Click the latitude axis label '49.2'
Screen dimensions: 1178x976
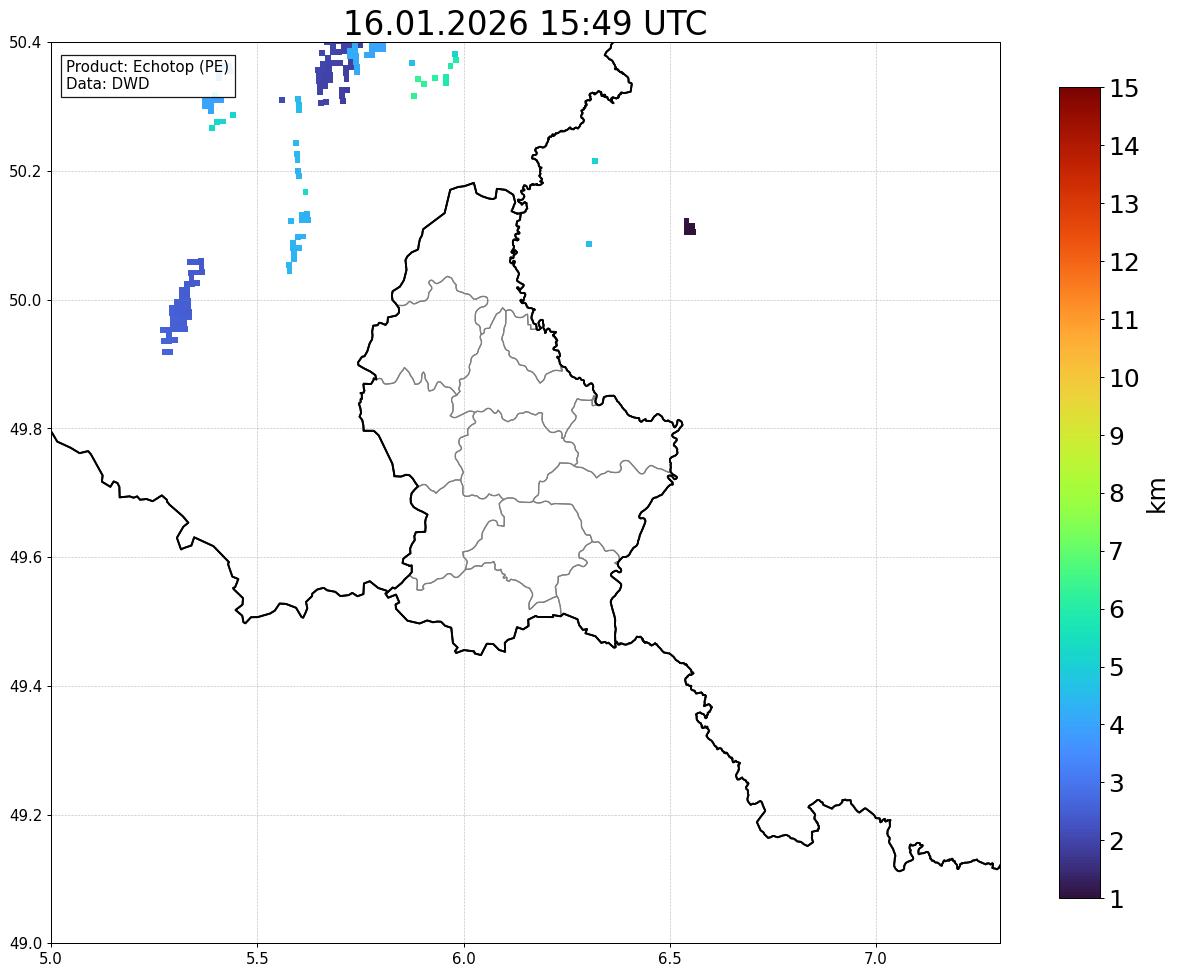tap(25, 815)
